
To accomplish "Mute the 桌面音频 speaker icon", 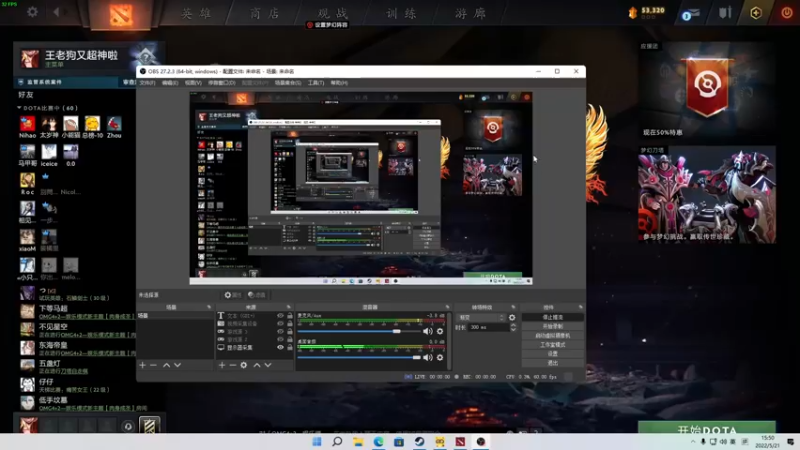I will pos(428,358).
